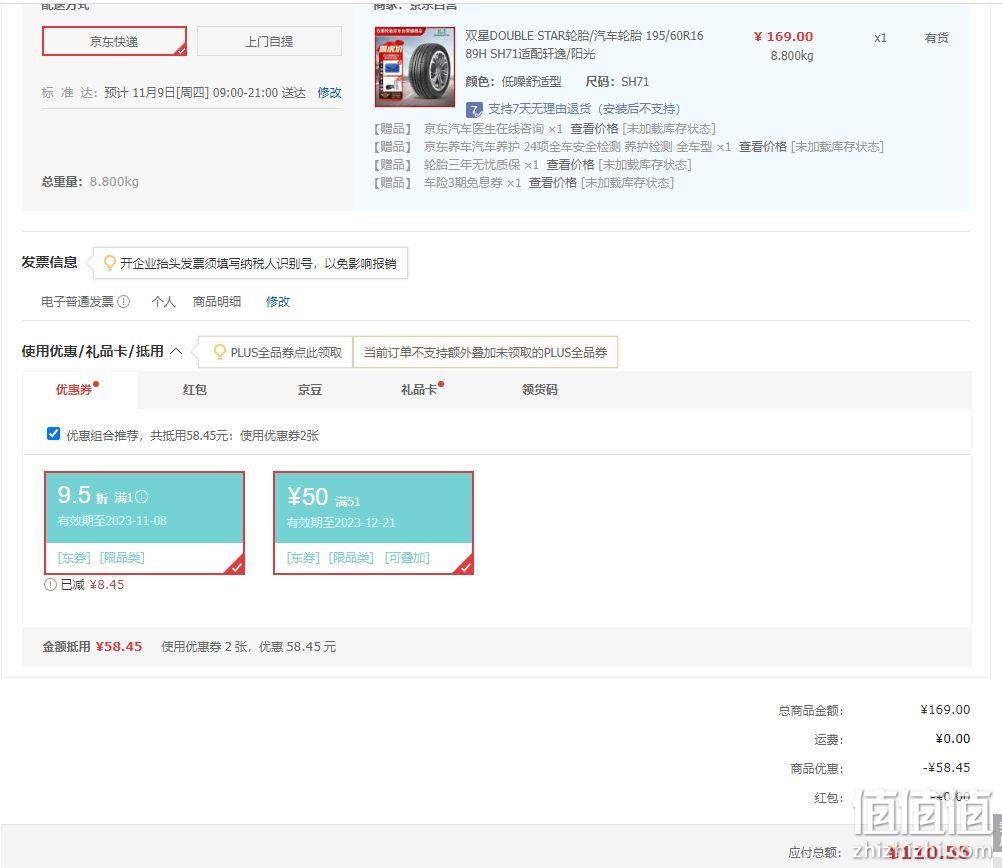The width and height of the screenshot is (1002, 868).
Task: Click 开企业抬头发票 invoice tip text
Action: click(258, 263)
